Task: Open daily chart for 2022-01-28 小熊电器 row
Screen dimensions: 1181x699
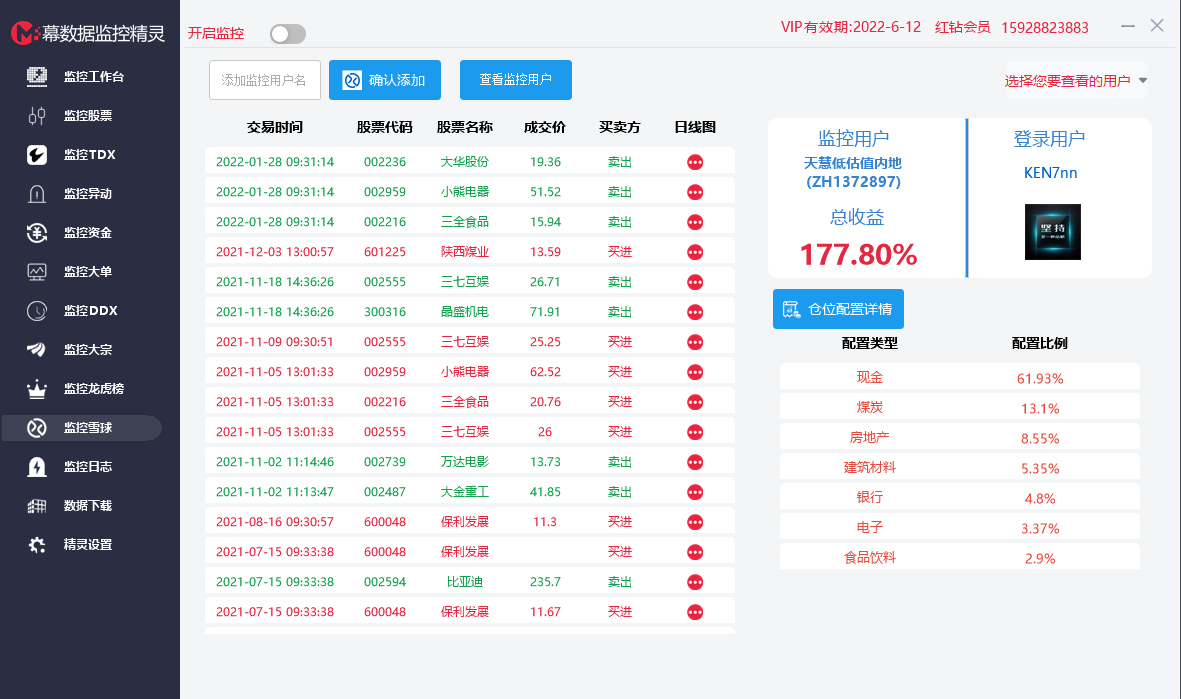Action: click(695, 192)
